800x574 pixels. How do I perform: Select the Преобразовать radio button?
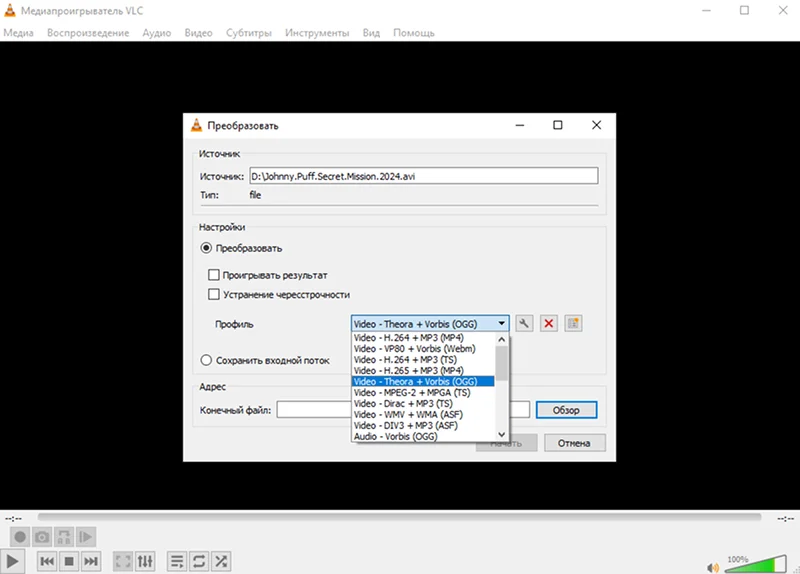click(x=206, y=248)
